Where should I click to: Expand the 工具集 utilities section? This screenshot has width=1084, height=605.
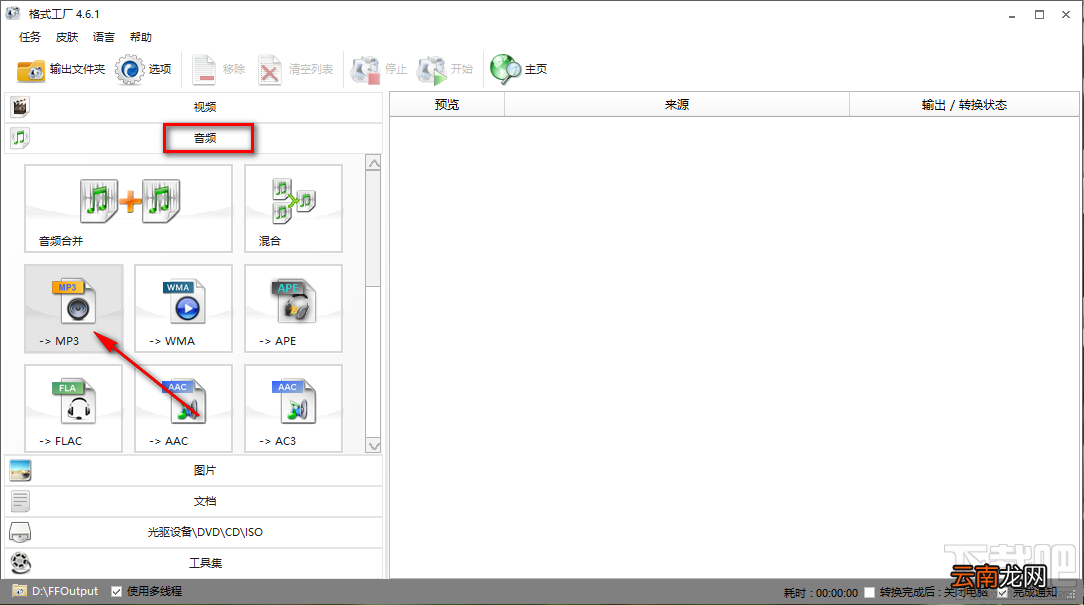coord(194,563)
